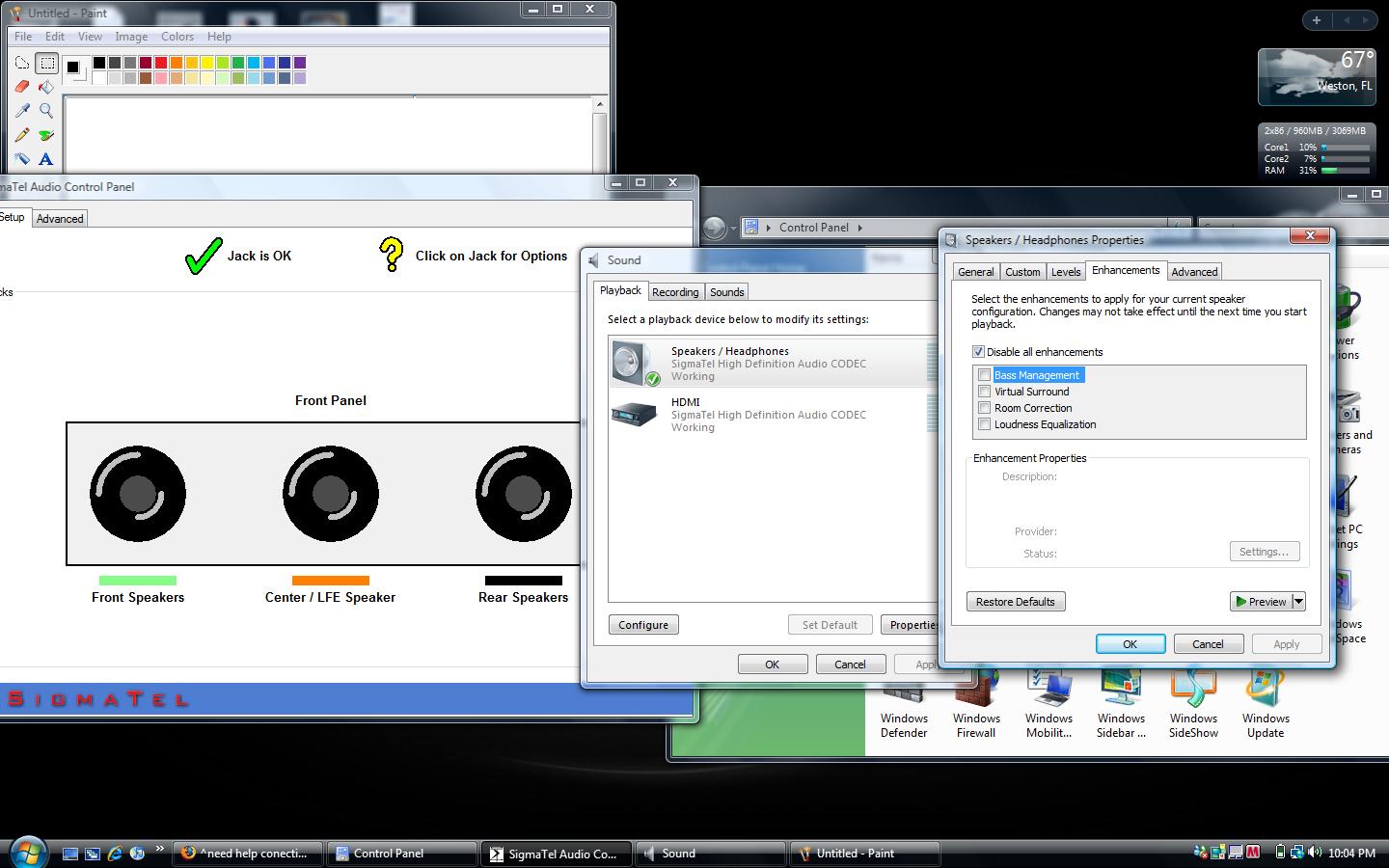Enable the Room Correction checkbox
Image resolution: width=1389 pixels, height=868 pixels.
click(984, 408)
